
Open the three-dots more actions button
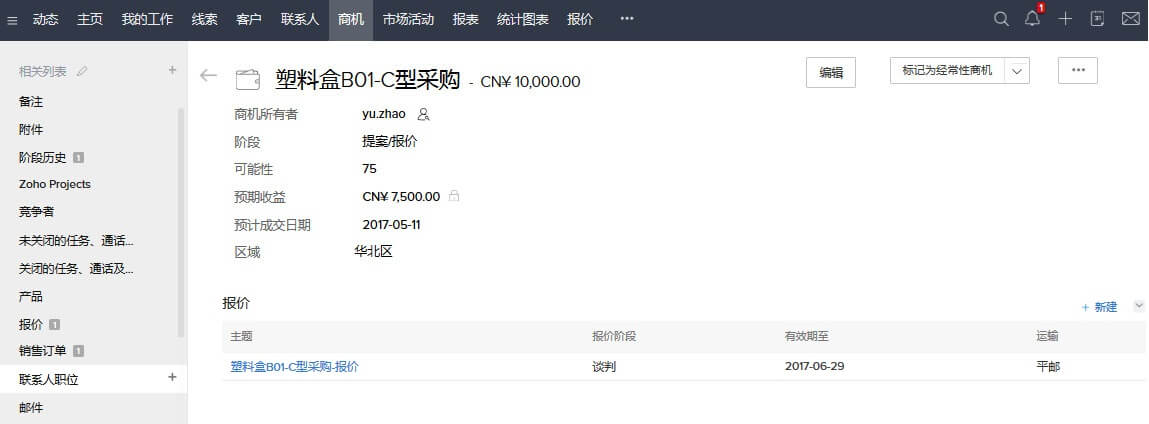(x=1078, y=70)
